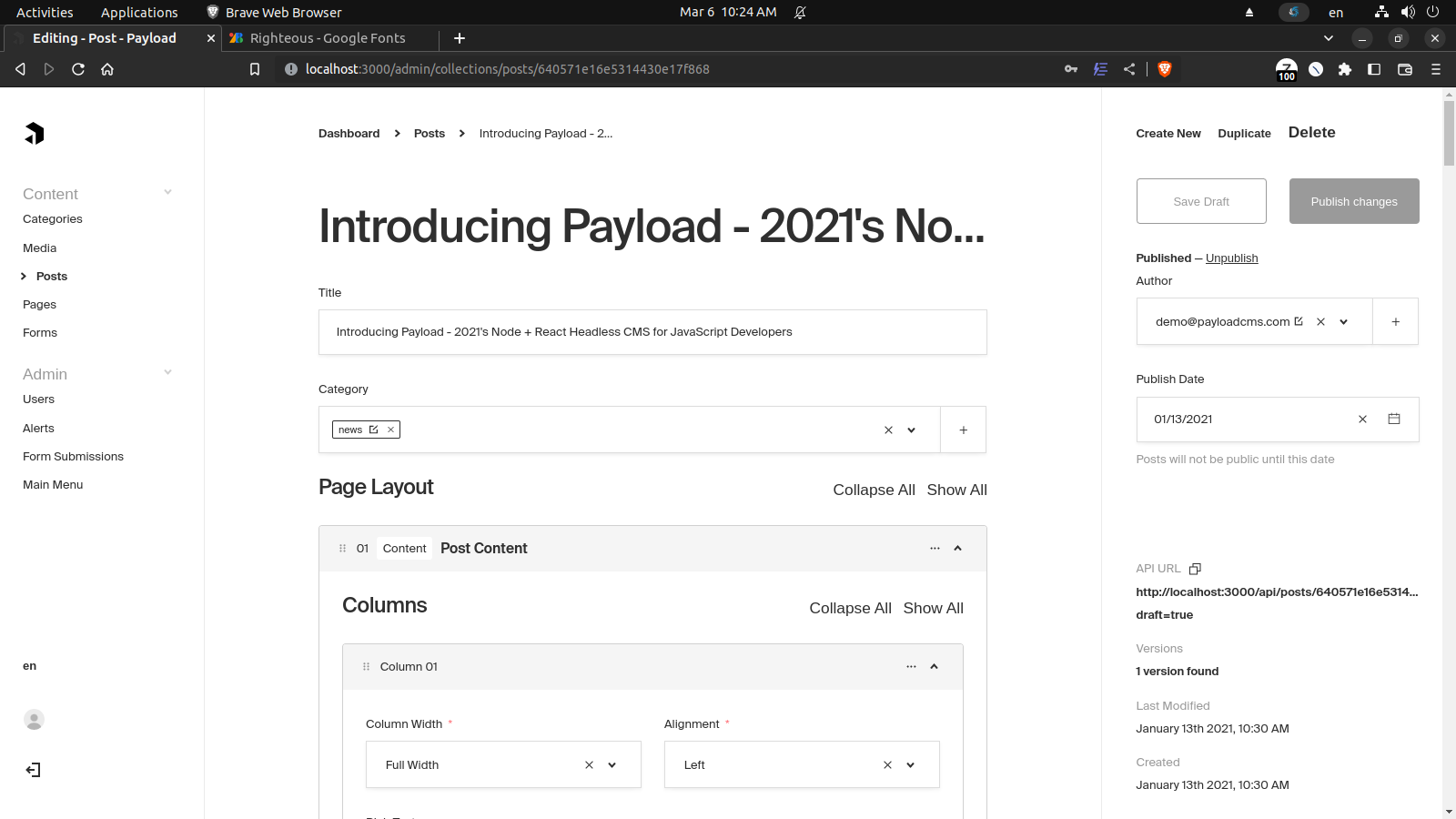Click the Unpublish link
The width and height of the screenshot is (1456, 819).
pyautogui.click(x=1232, y=258)
